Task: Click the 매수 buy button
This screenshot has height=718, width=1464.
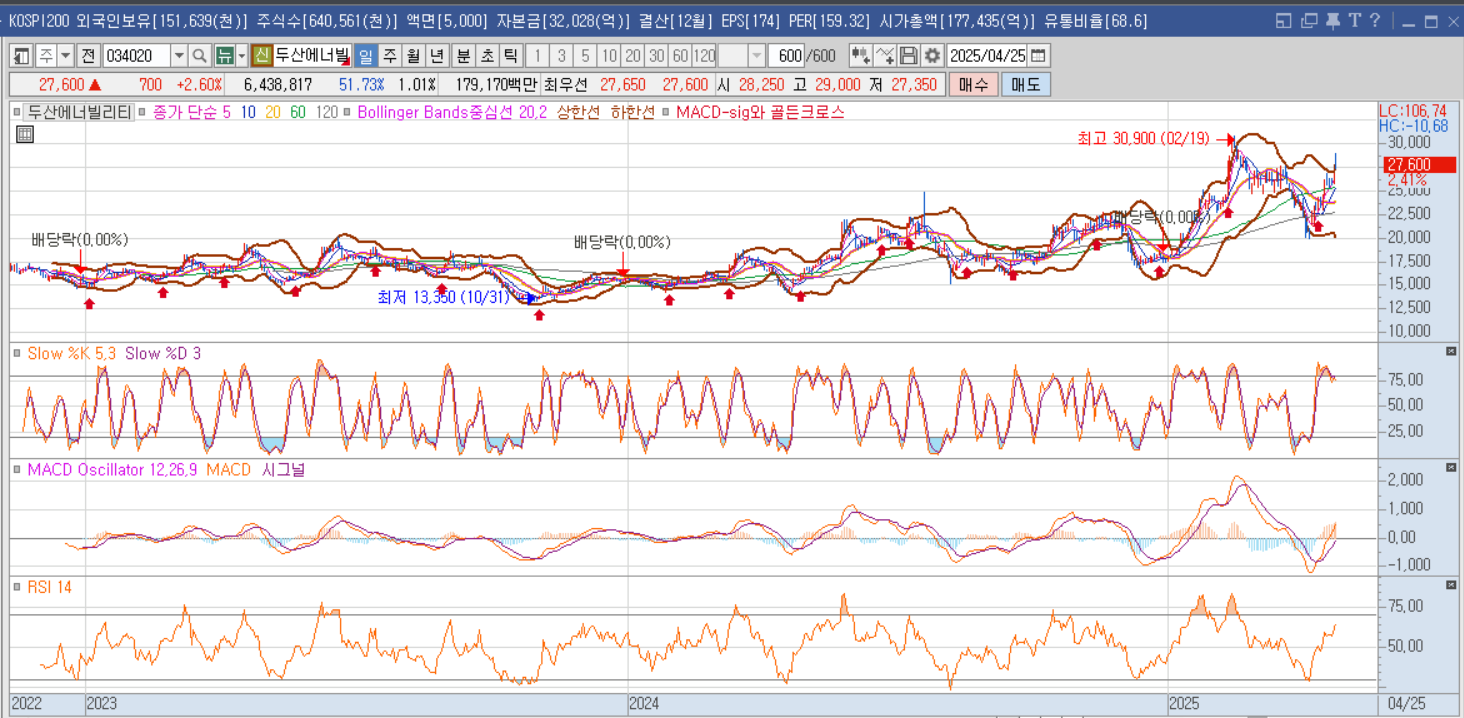Action: [973, 85]
